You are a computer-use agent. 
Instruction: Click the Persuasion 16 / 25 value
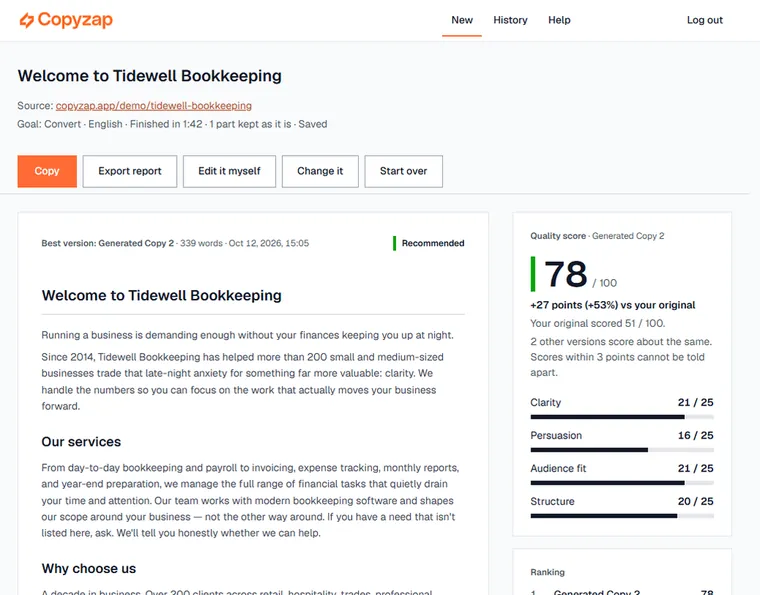click(x=696, y=435)
